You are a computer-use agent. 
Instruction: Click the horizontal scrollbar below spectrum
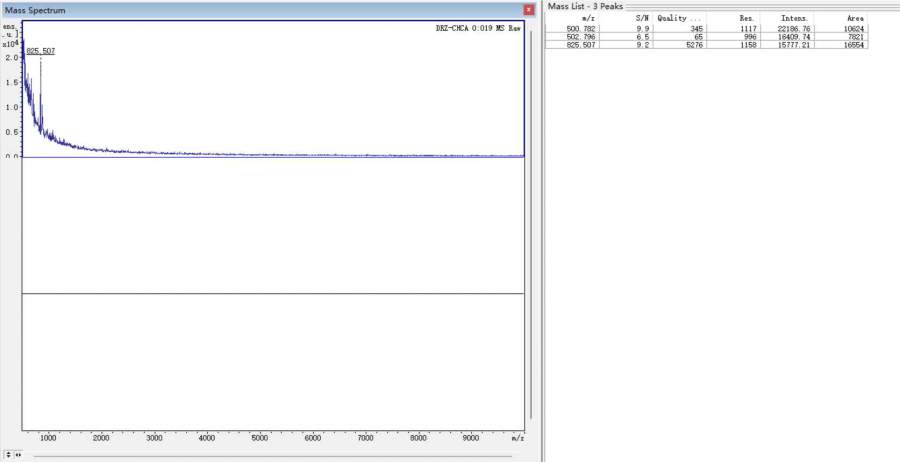(x=270, y=454)
